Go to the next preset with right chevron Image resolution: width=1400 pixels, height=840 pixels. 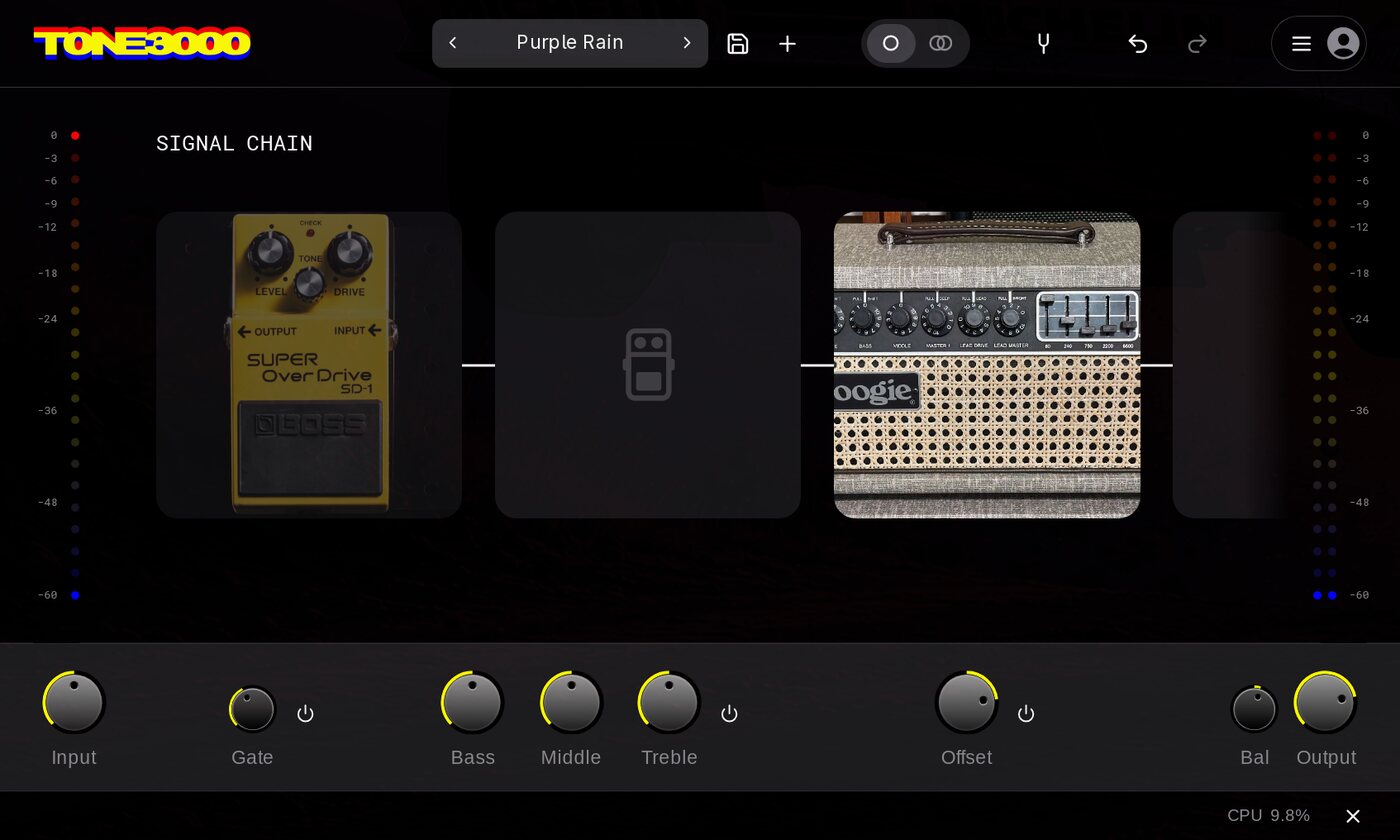[x=687, y=43]
